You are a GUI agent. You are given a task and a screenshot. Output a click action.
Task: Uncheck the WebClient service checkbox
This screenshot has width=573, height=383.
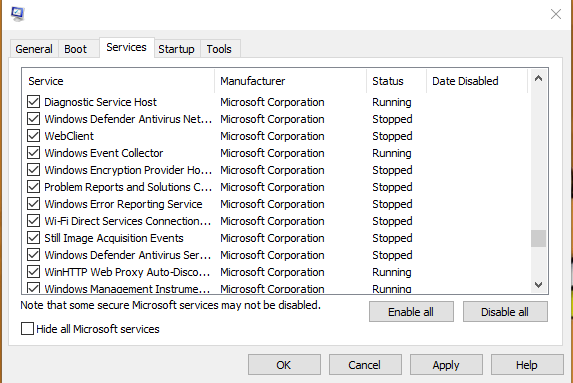click(33, 136)
